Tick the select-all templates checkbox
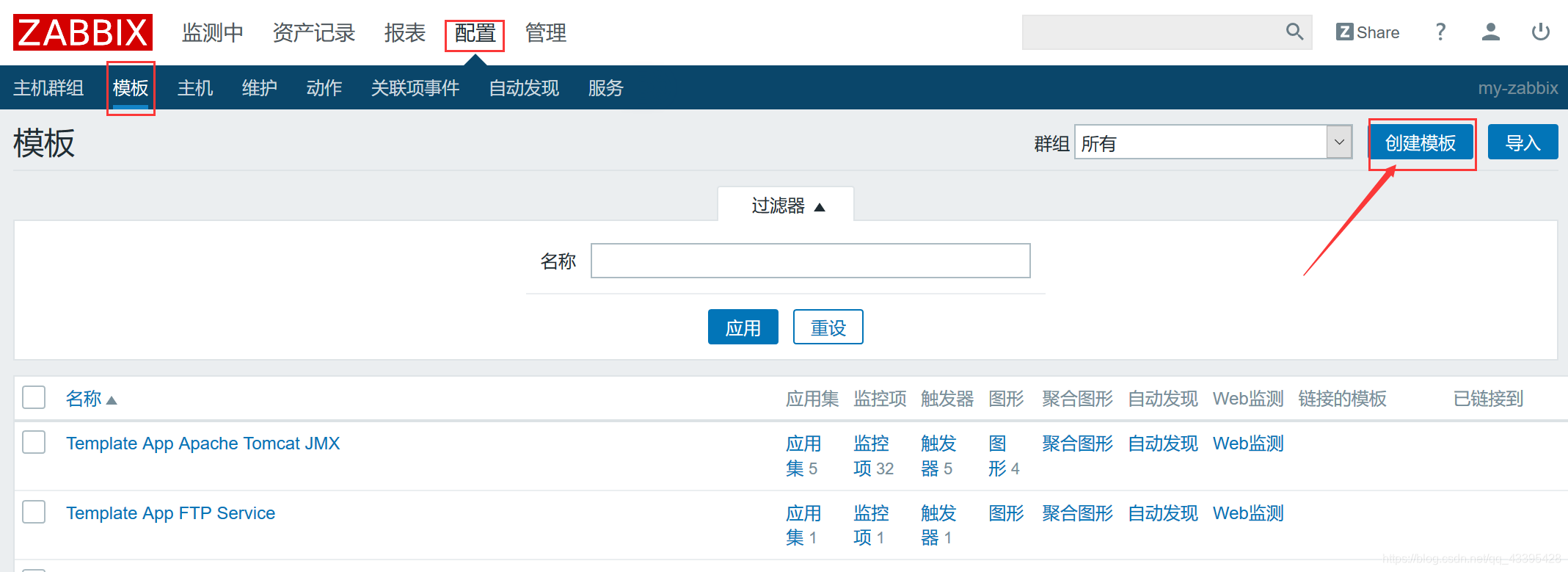 (x=34, y=397)
